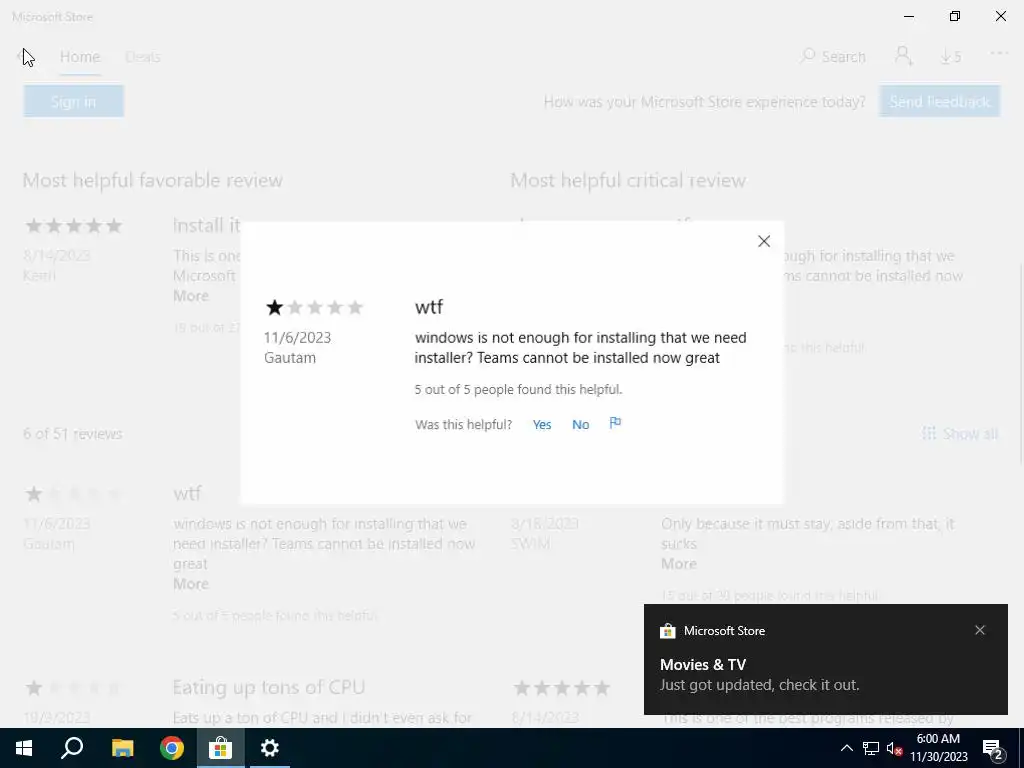Open the Movies & TV updated notification
1024x768 pixels.
click(x=825, y=659)
